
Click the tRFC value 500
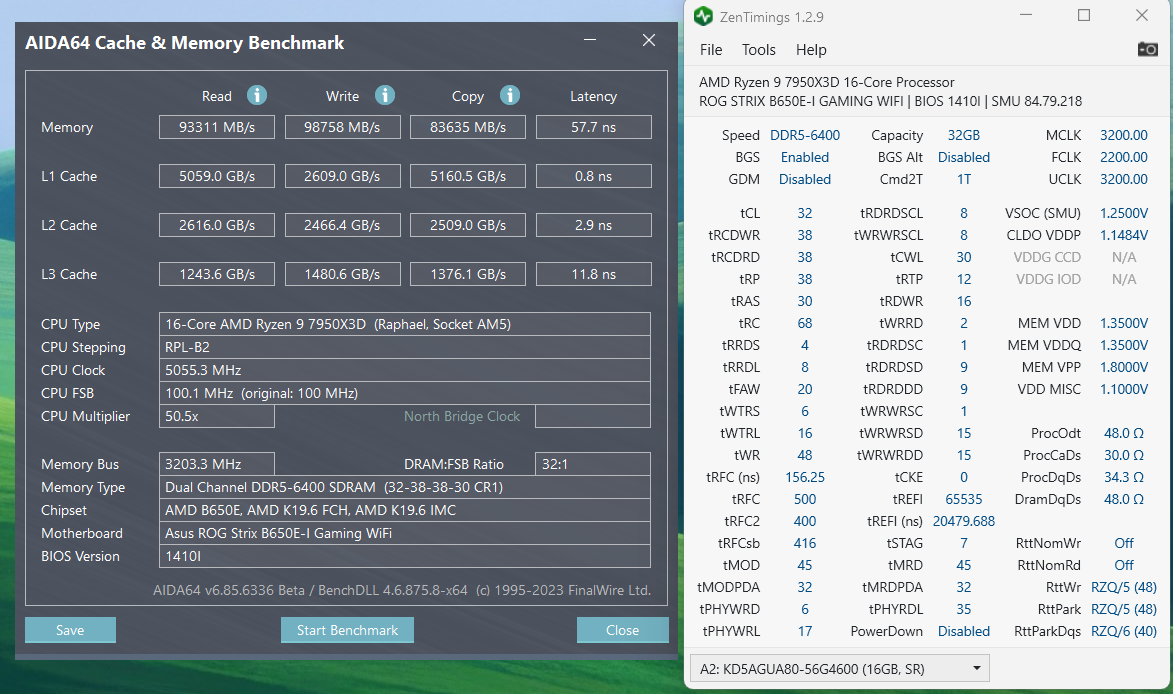(x=805, y=499)
